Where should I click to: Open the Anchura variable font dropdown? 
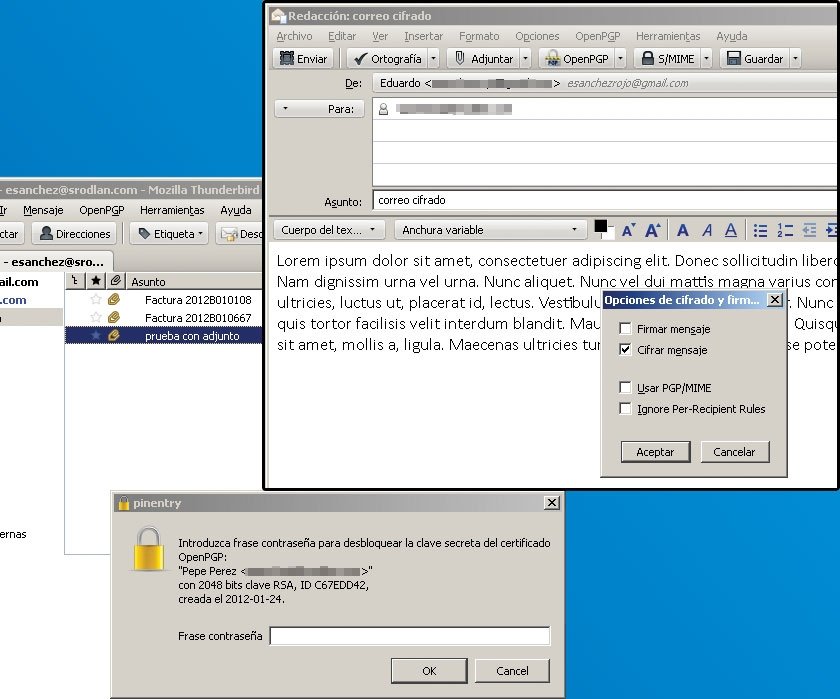click(490, 230)
